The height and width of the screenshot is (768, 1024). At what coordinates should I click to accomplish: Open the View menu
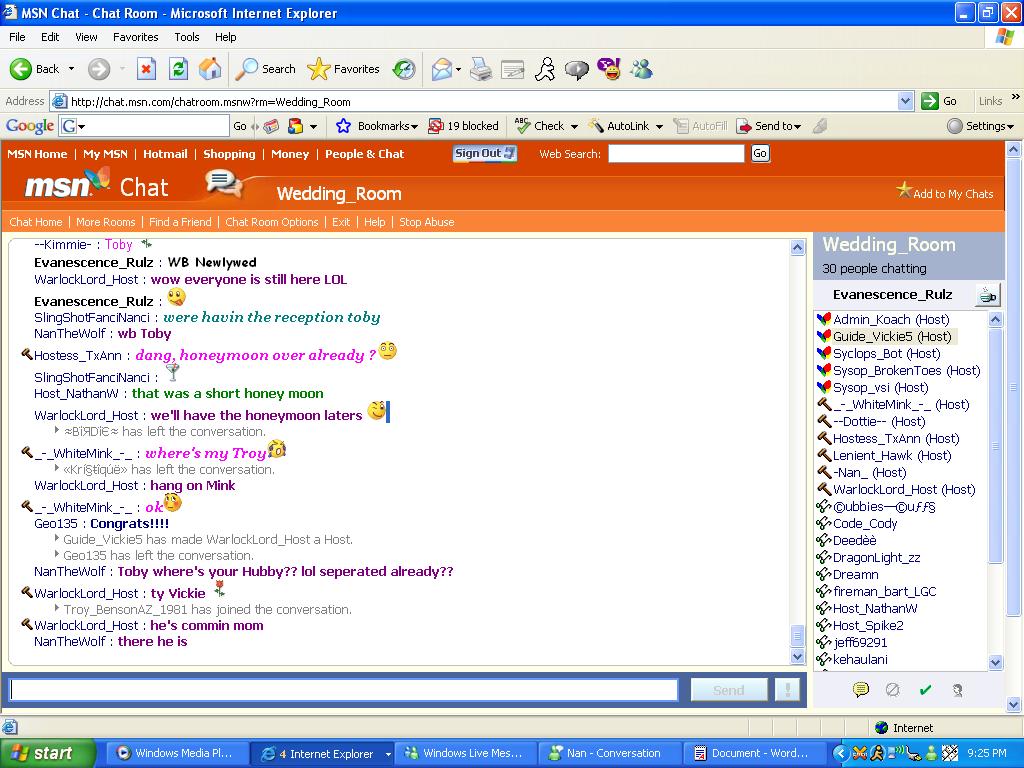(86, 37)
